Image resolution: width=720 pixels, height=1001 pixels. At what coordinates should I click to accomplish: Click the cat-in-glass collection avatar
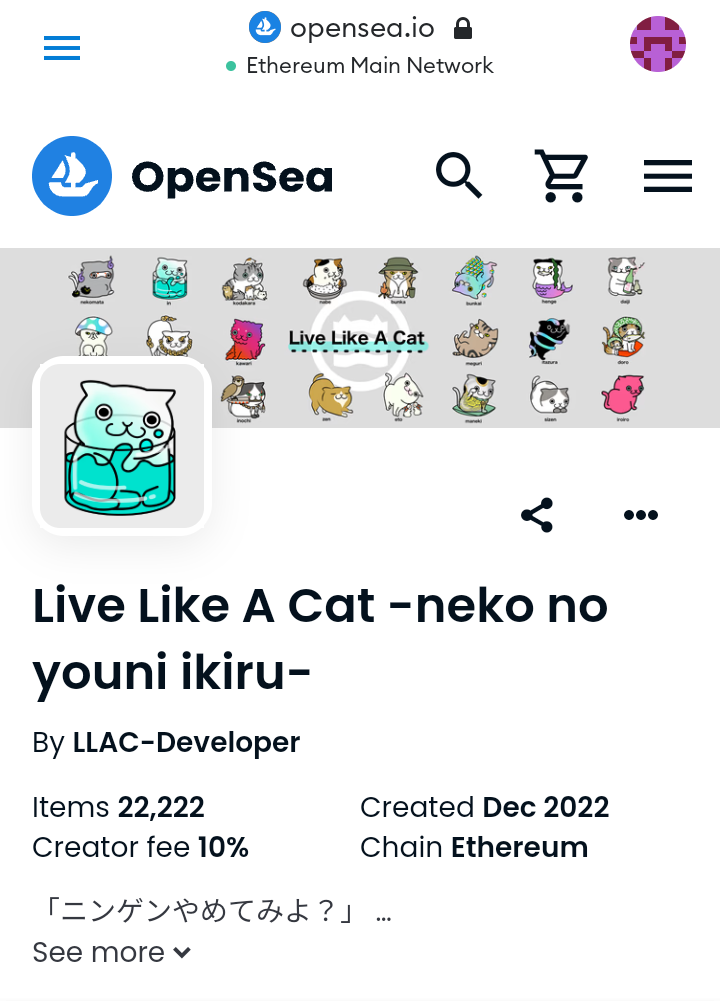(122, 446)
